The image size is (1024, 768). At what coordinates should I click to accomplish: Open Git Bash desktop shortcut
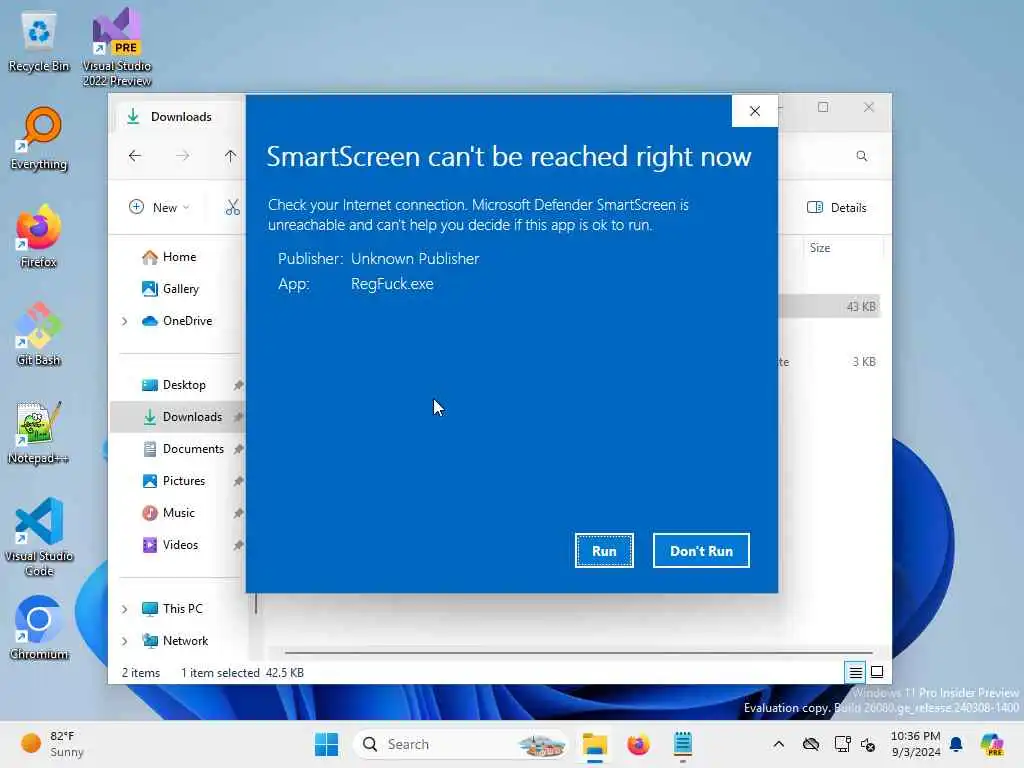click(39, 334)
